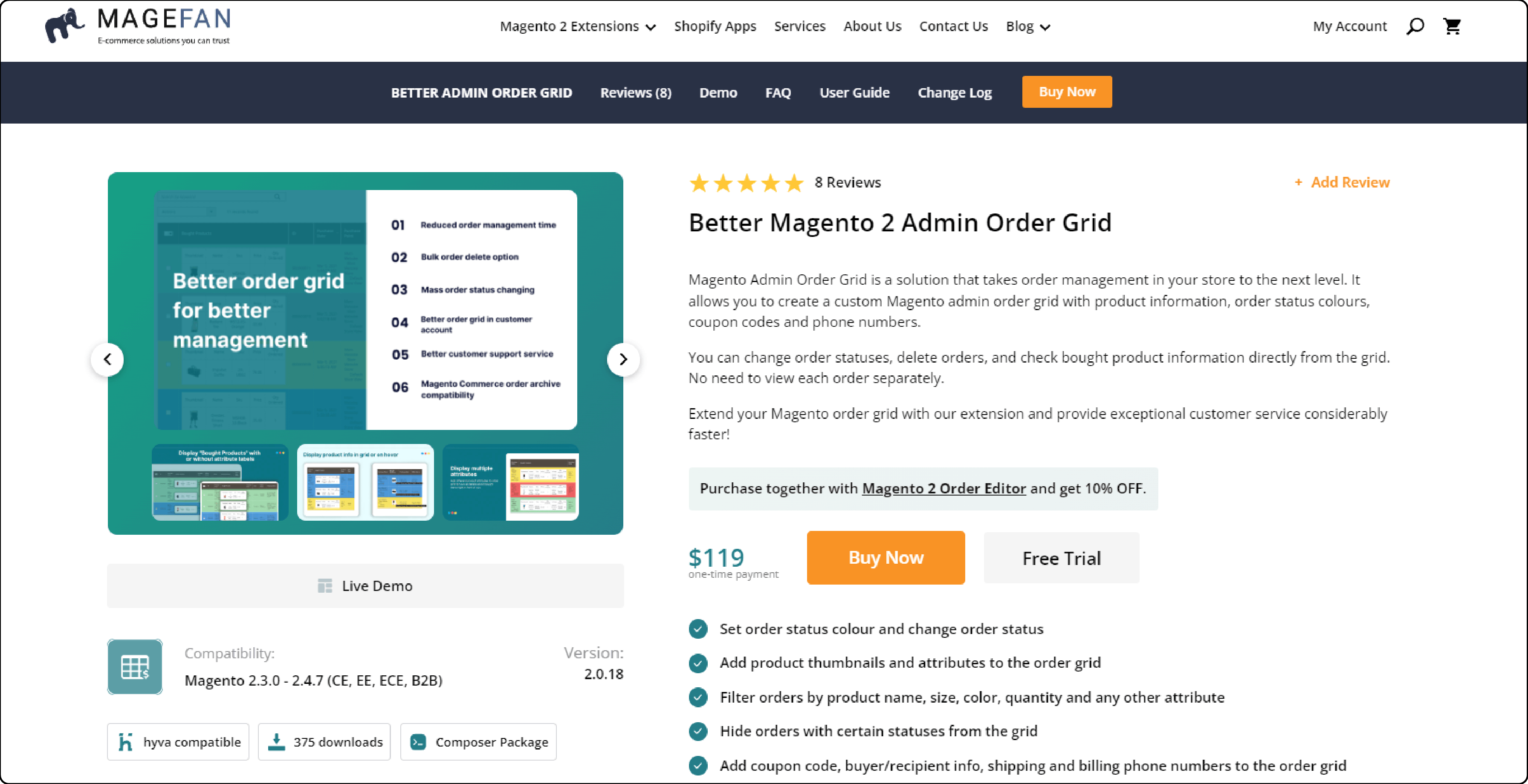Image resolution: width=1528 pixels, height=784 pixels.
Task: Click the order grid compatibility icon
Action: click(135, 666)
